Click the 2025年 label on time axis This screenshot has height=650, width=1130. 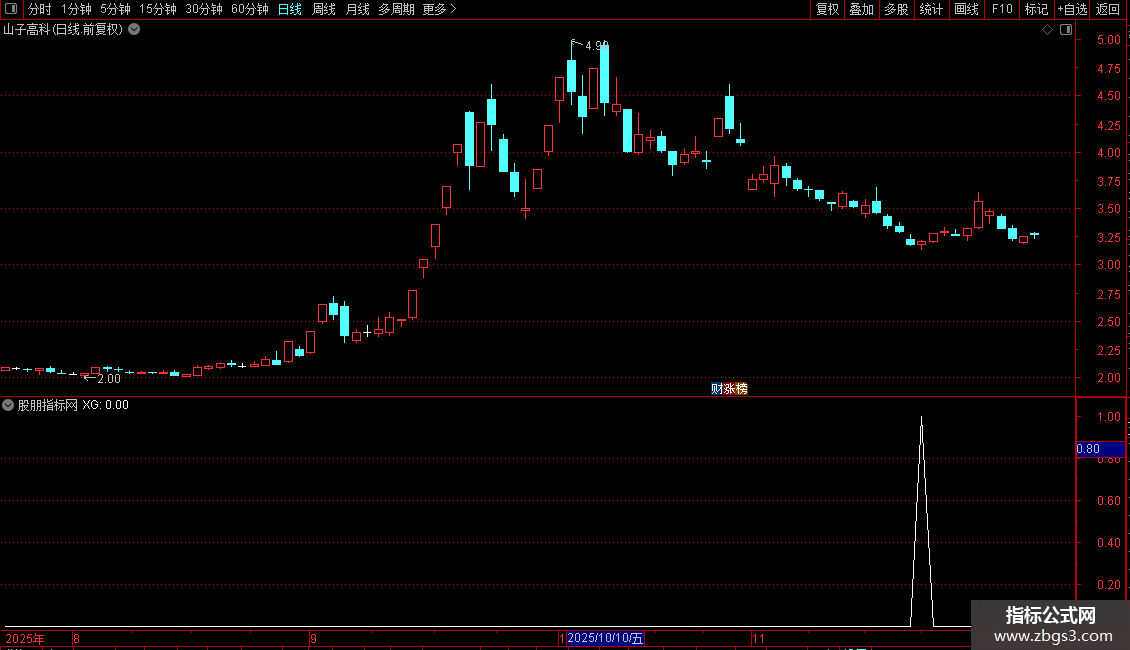click(25, 638)
